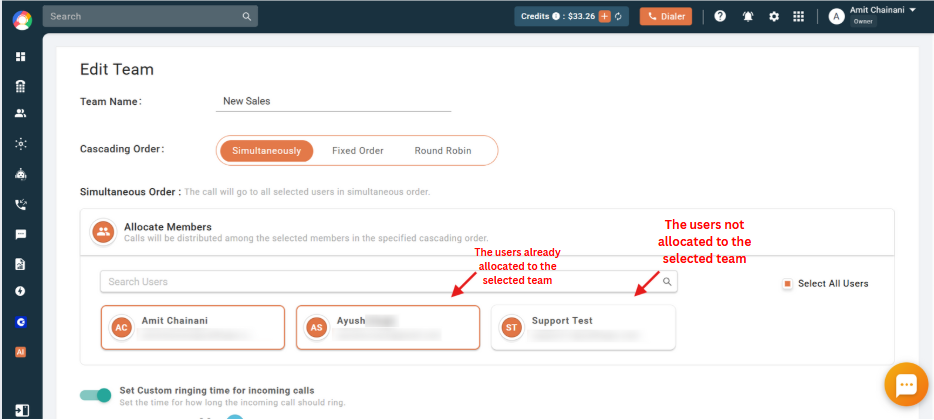
Task: Choose the Round Robin cascading option
Action: click(x=443, y=151)
